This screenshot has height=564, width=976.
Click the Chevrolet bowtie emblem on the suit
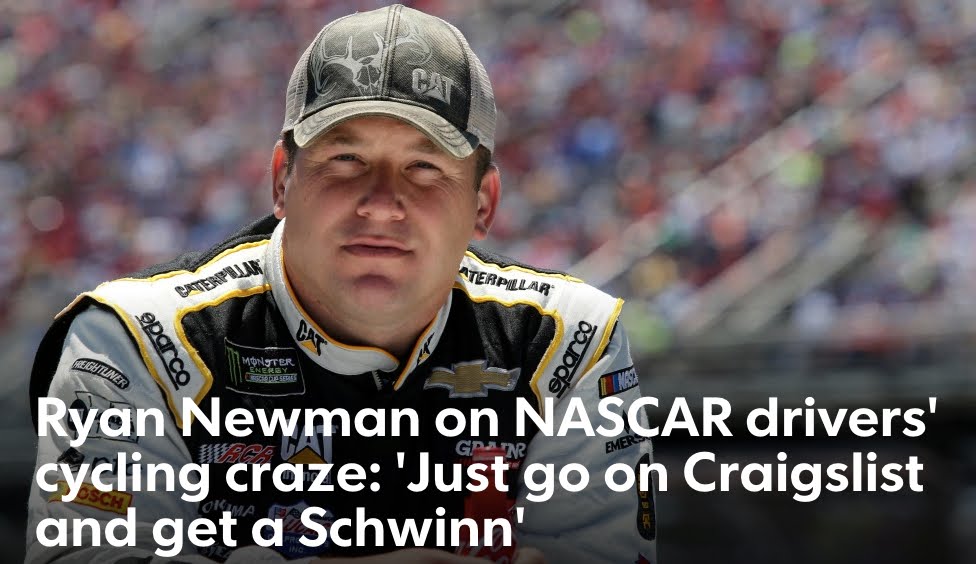[471, 377]
